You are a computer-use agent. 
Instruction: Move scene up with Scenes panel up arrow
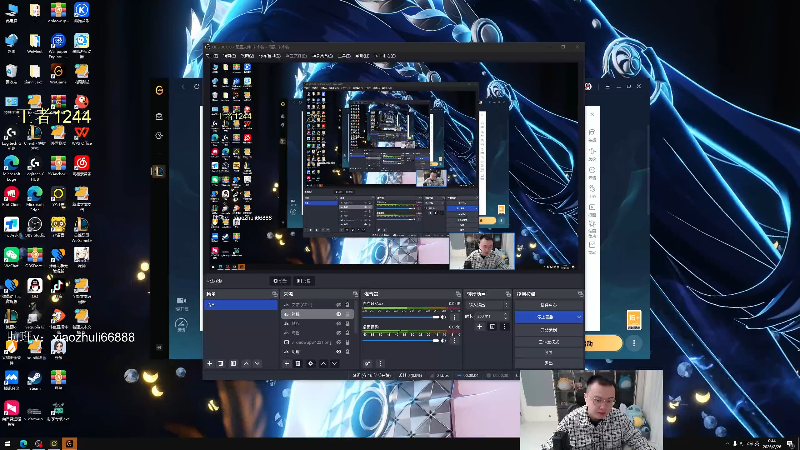tap(246, 363)
